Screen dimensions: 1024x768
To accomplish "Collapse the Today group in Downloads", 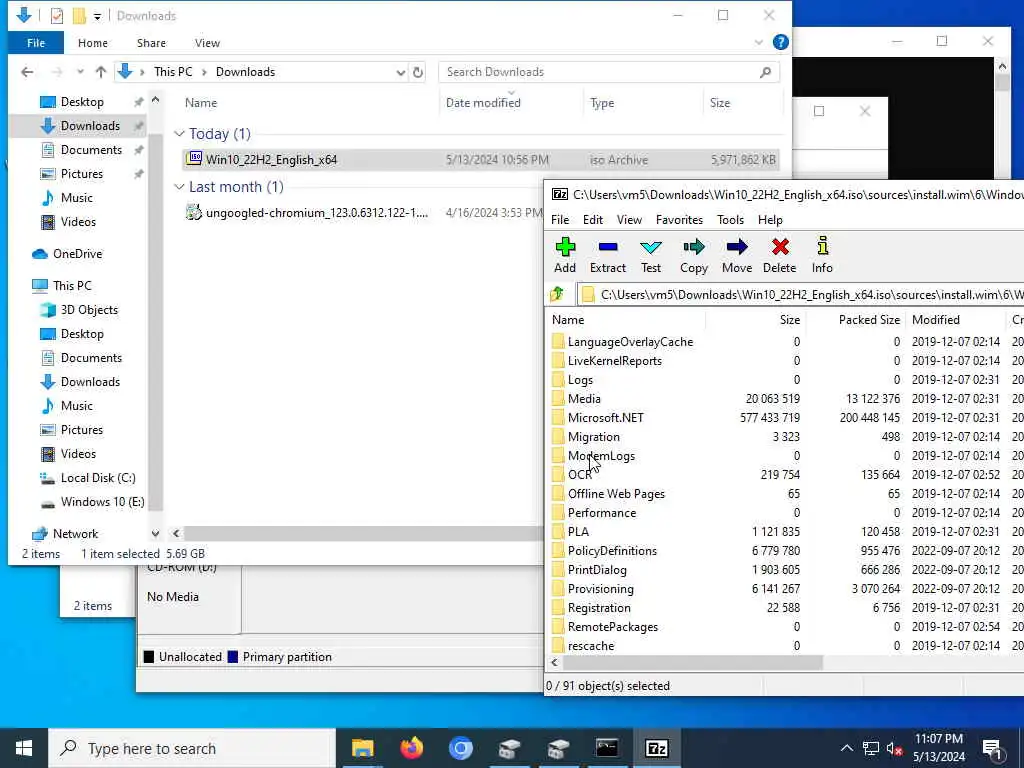I will pyautogui.click(x=179, y=134).
